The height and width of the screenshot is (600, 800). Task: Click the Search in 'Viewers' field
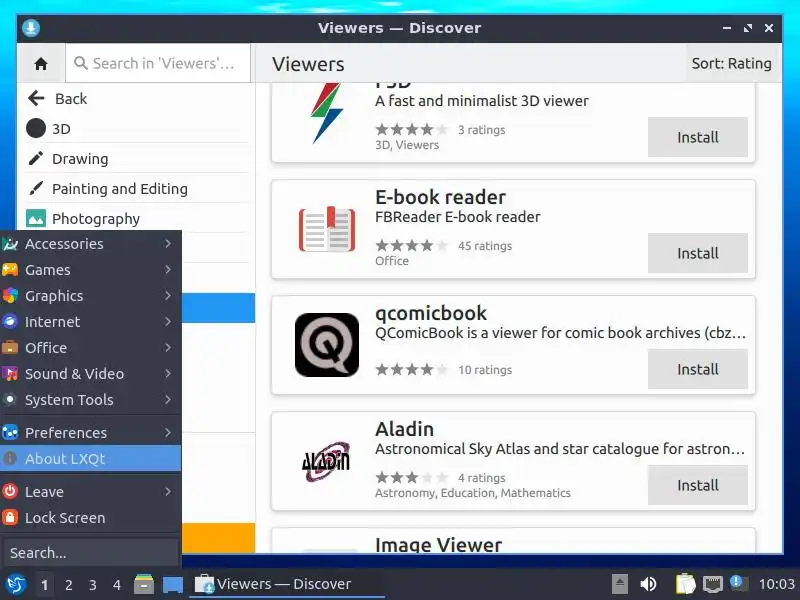[x=158, y=63]
